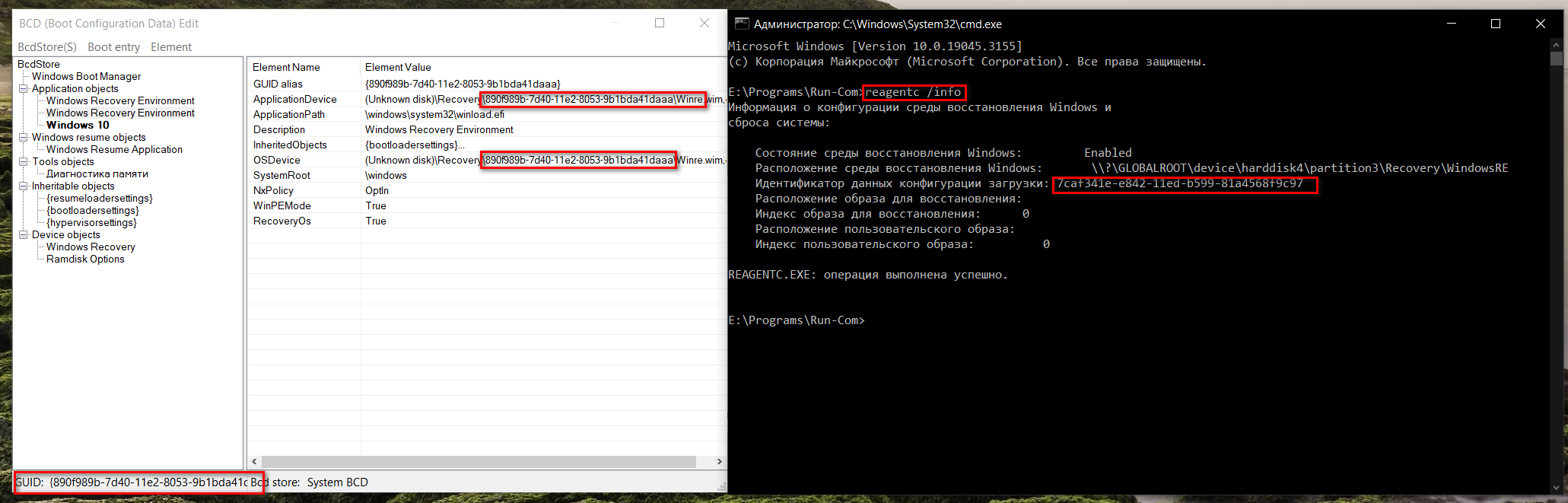
Task: Close the BCD Edit window
Action: coord(704,23)
